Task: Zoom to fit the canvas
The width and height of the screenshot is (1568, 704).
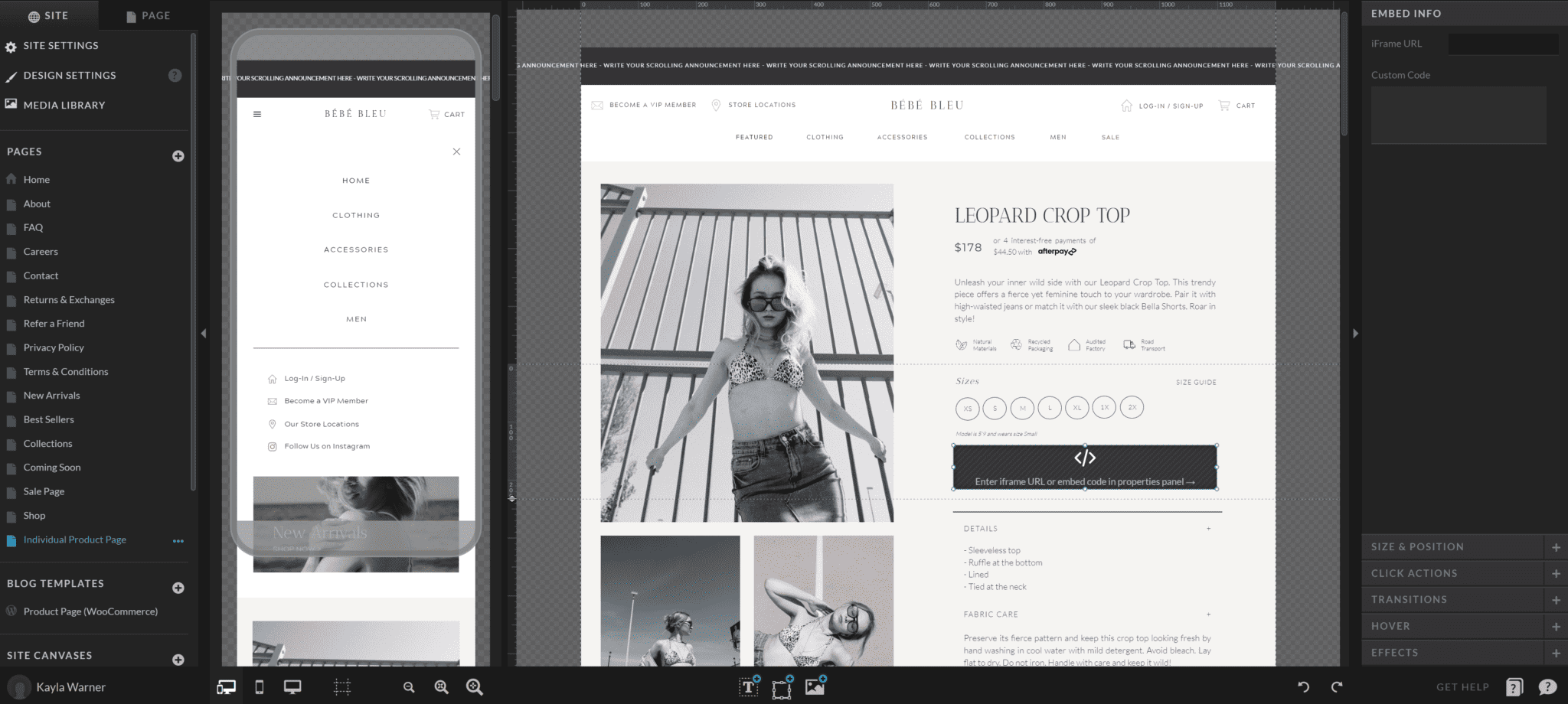Action: click(x=441, y=686)
